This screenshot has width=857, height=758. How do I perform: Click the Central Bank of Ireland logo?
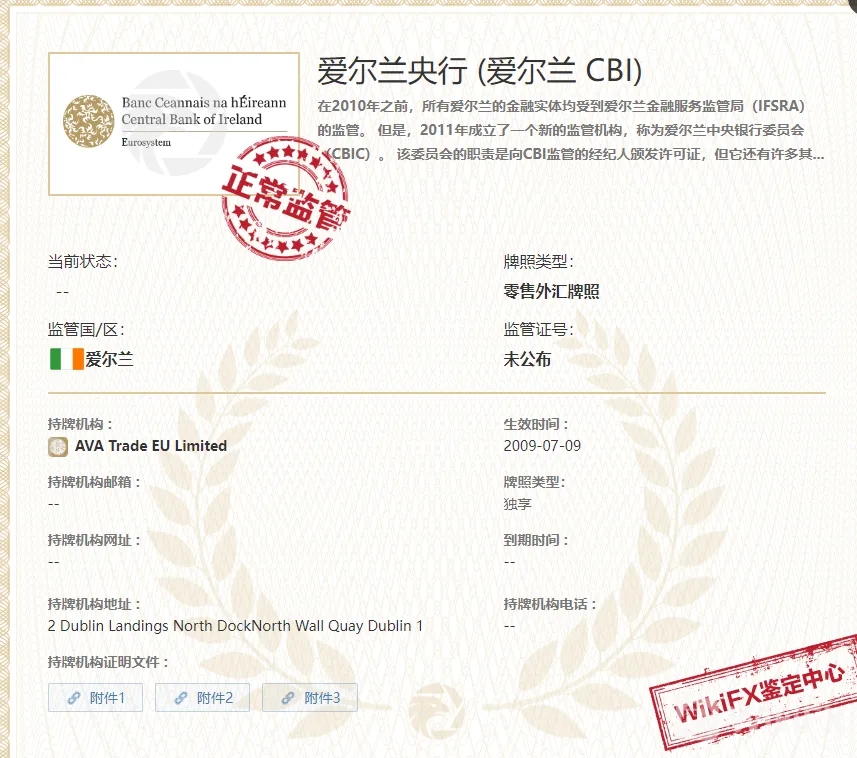174,124
